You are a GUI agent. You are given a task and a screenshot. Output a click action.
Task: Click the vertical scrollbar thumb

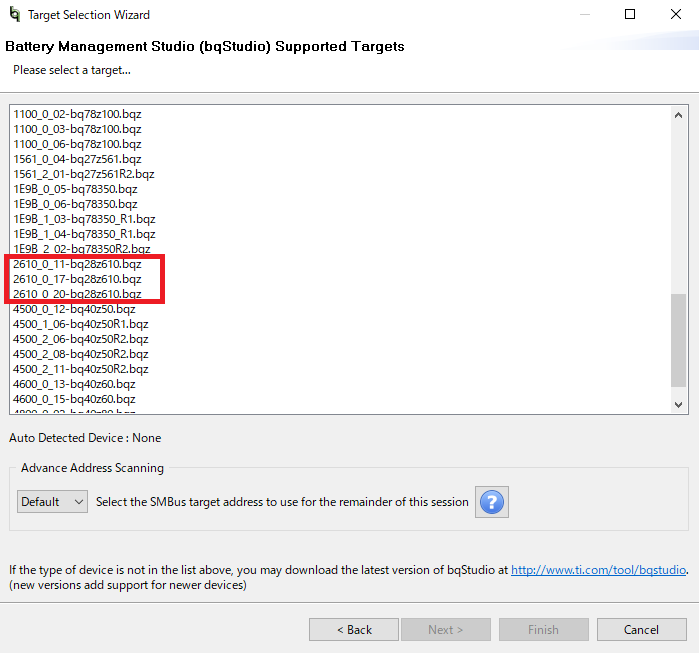(678, 340)
